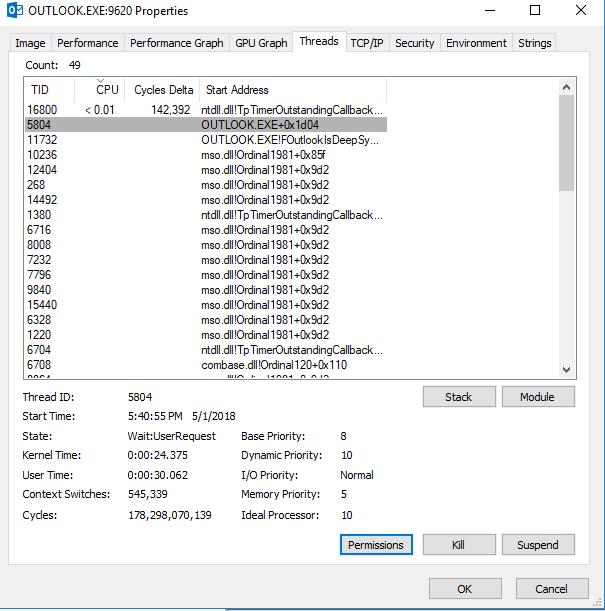Click the Outlook icon in title bar
This screenshot has width=605, height=611.
pyautogui.click(x=15, y=10)
